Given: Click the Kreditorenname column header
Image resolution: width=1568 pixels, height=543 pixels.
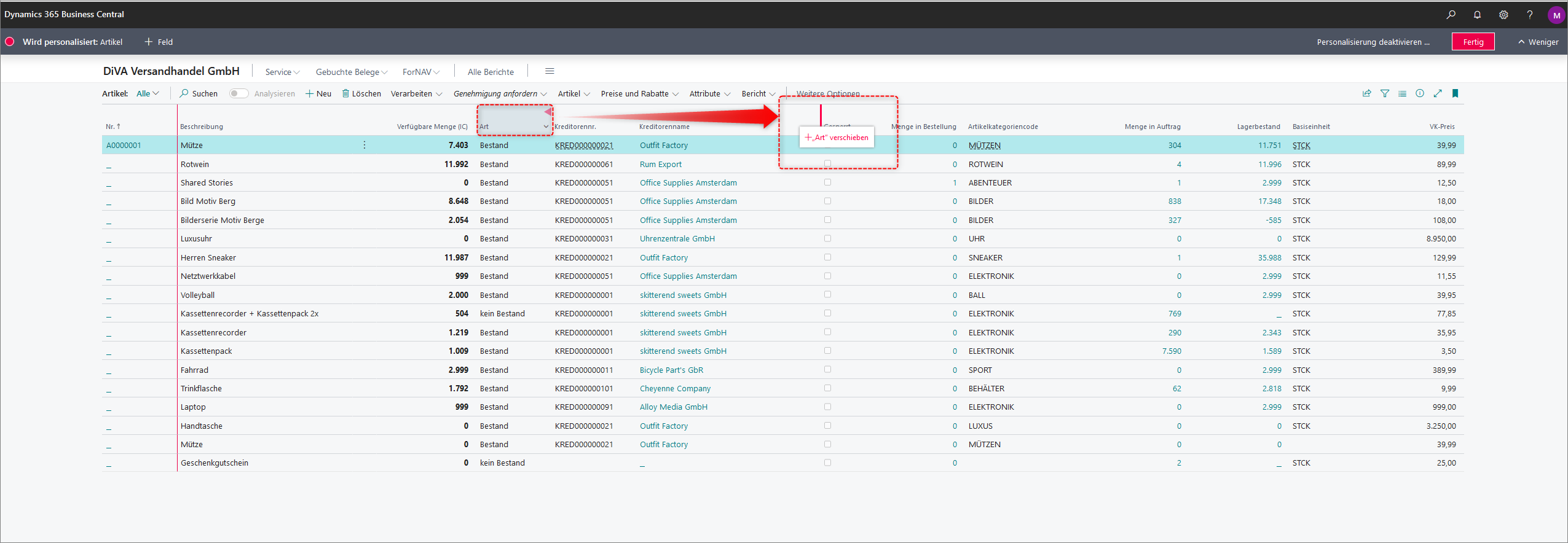Looking at the screenshot, I should 664,127.
